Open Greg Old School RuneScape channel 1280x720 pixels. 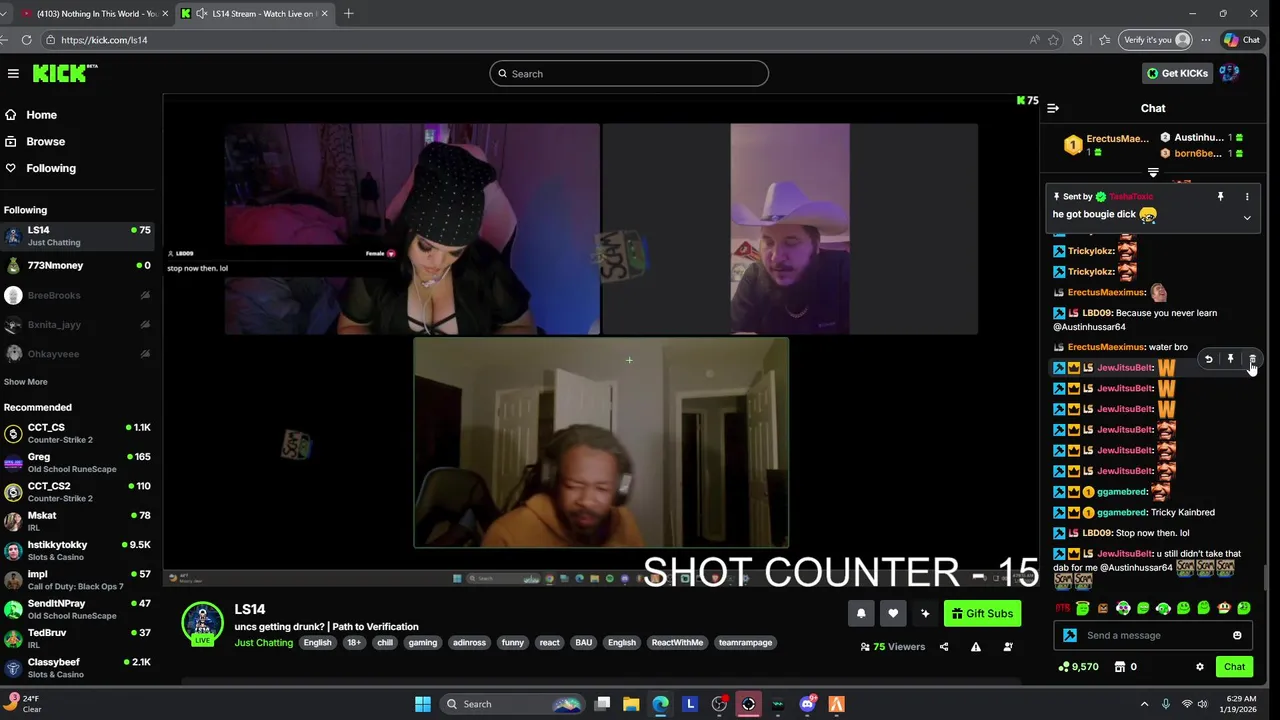point(78,462)
